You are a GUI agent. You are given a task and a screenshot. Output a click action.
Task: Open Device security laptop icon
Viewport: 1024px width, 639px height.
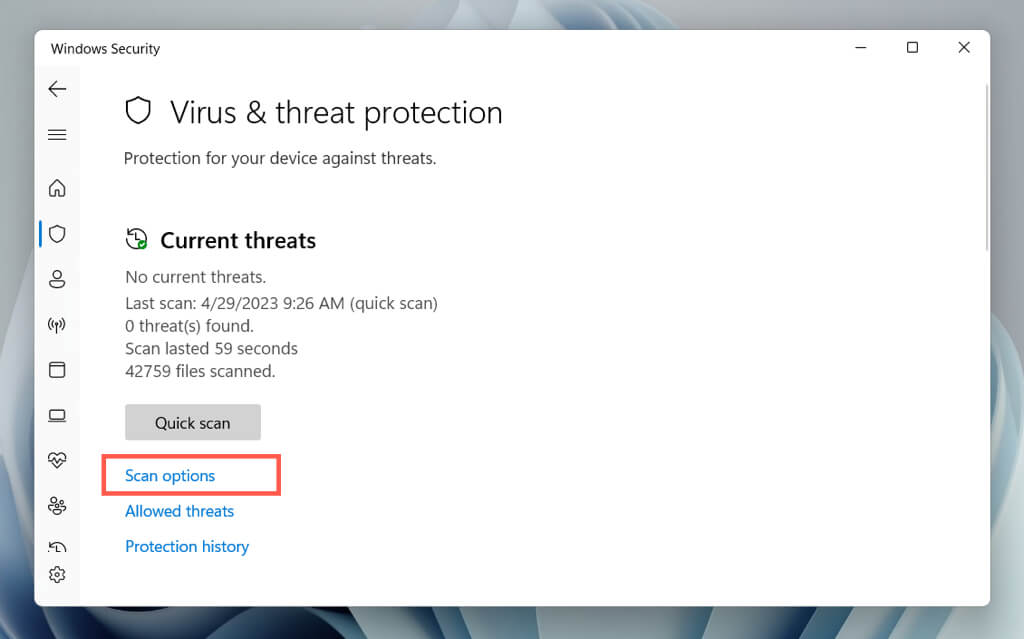(57, 415)
